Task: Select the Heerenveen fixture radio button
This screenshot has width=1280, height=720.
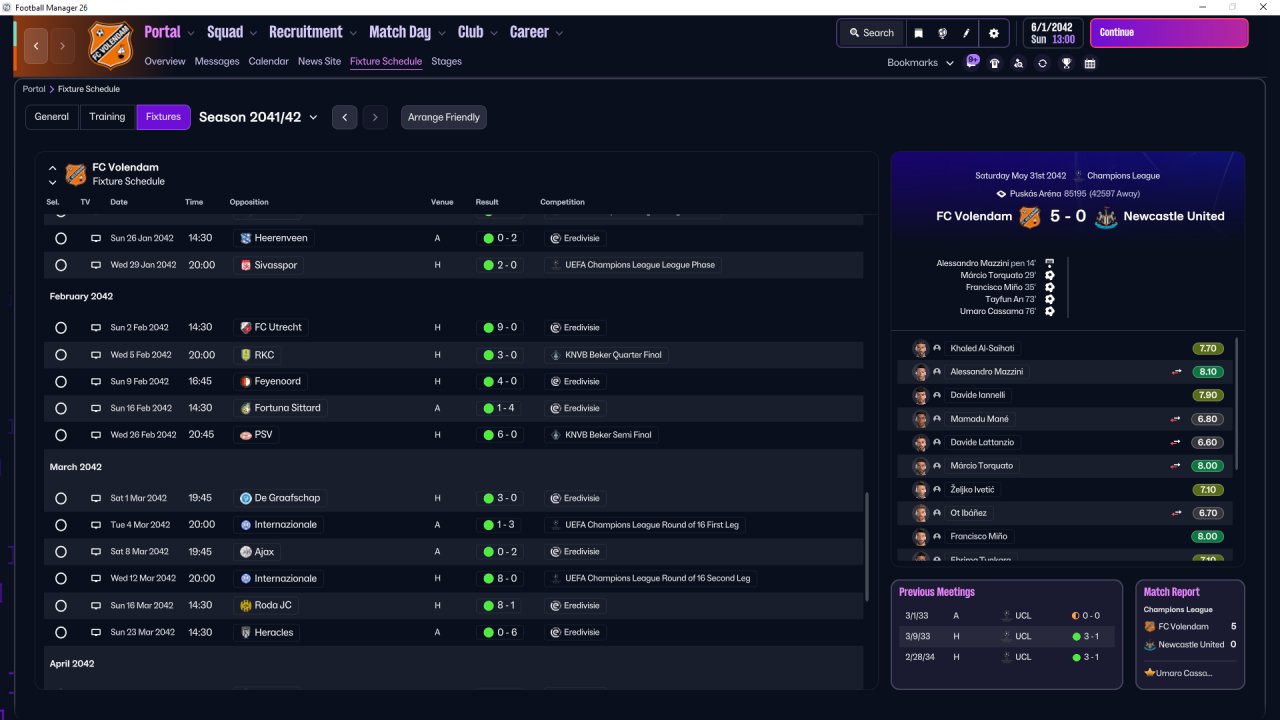Action: tap(61, 239)
